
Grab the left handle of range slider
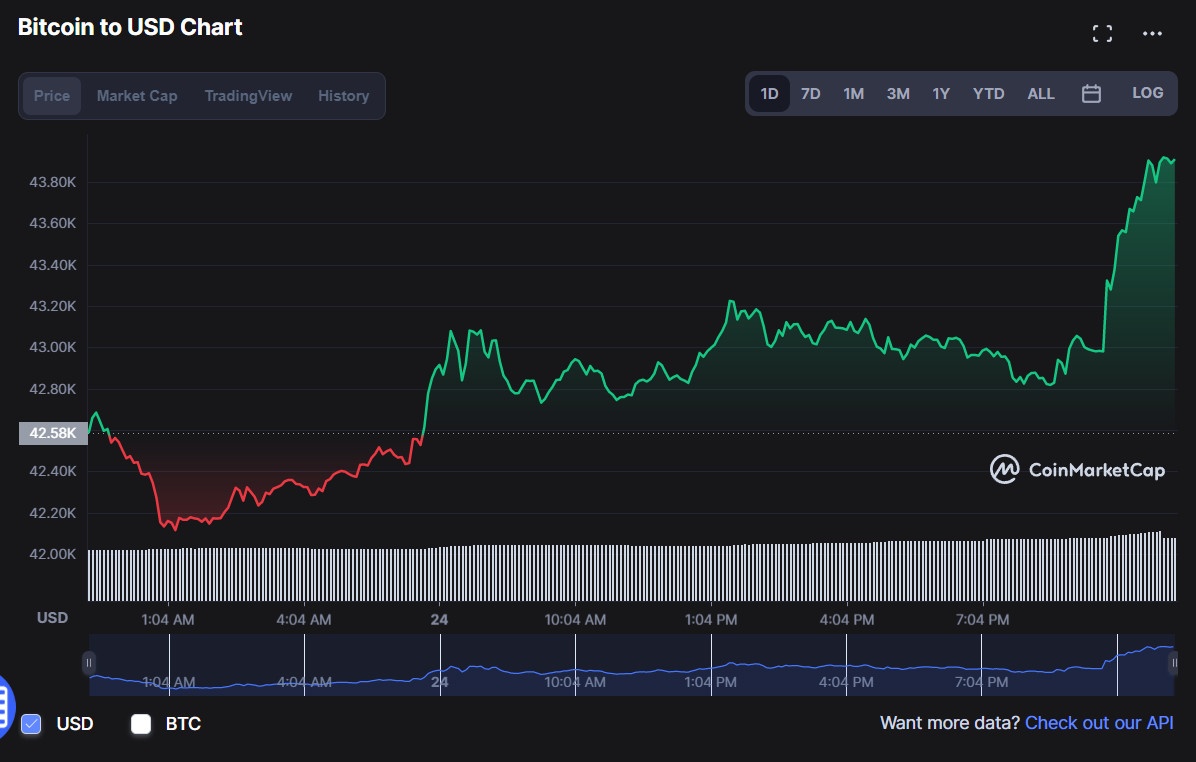tap(89, 662)
